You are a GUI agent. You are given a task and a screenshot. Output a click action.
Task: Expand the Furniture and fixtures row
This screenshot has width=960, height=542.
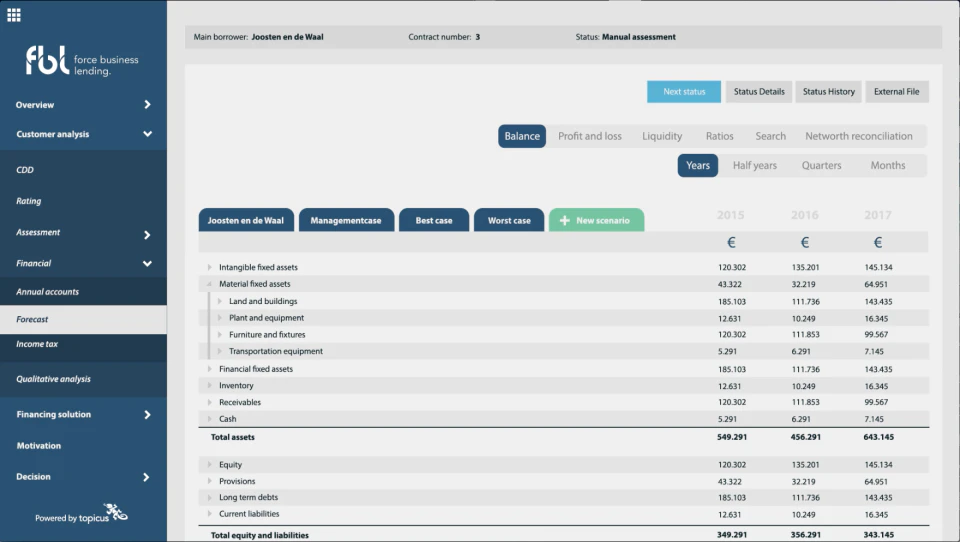219,334
